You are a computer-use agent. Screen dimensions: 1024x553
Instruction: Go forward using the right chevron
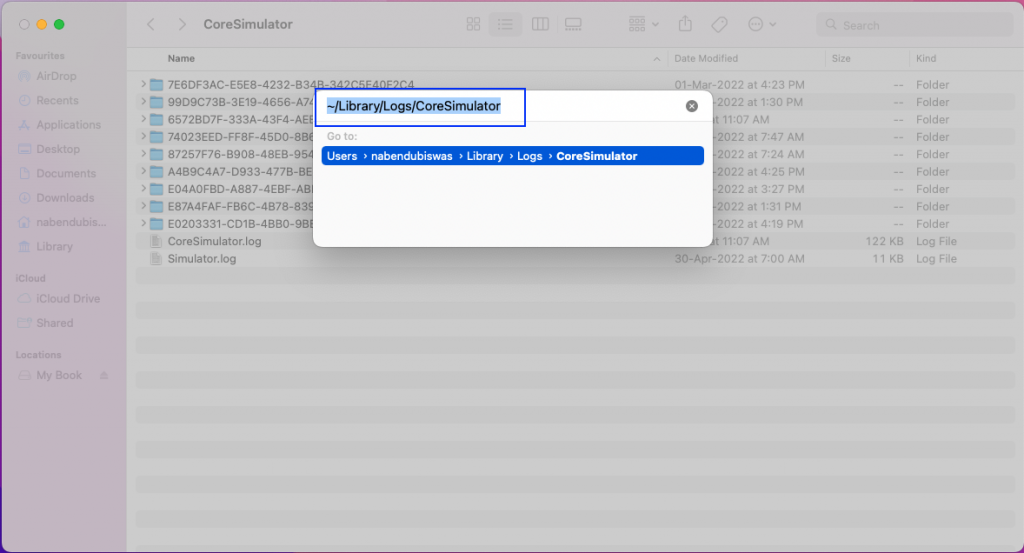tap(182, 25)
